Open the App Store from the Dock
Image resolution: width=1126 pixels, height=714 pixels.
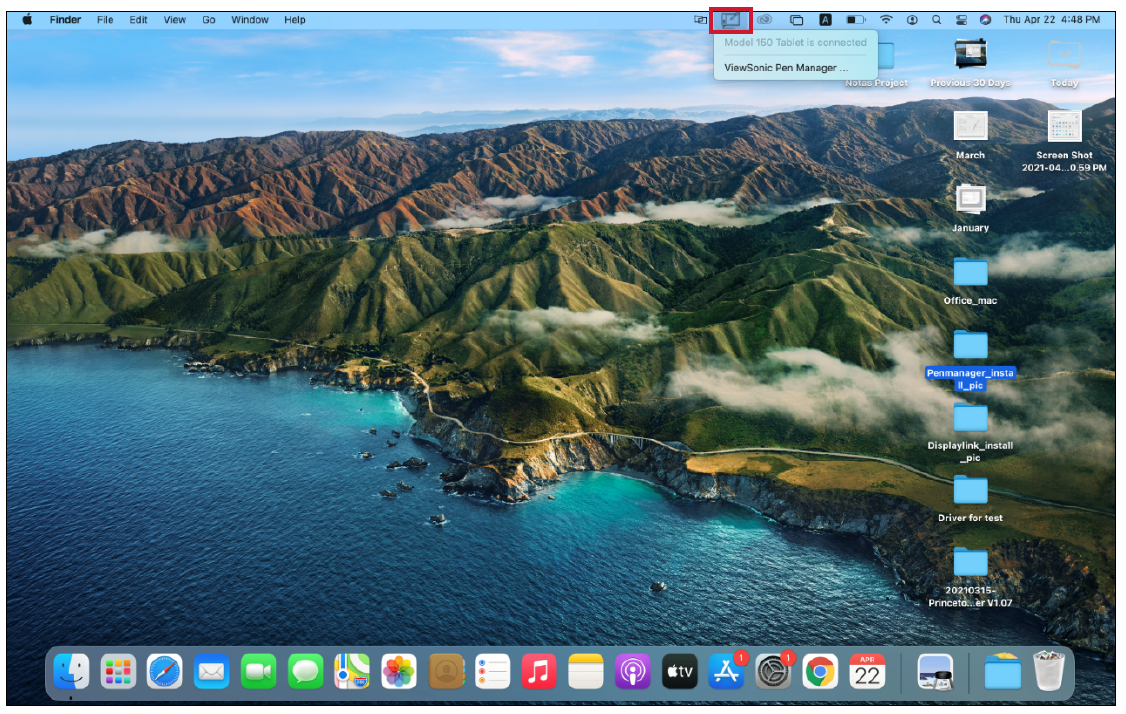click(726, 672)
